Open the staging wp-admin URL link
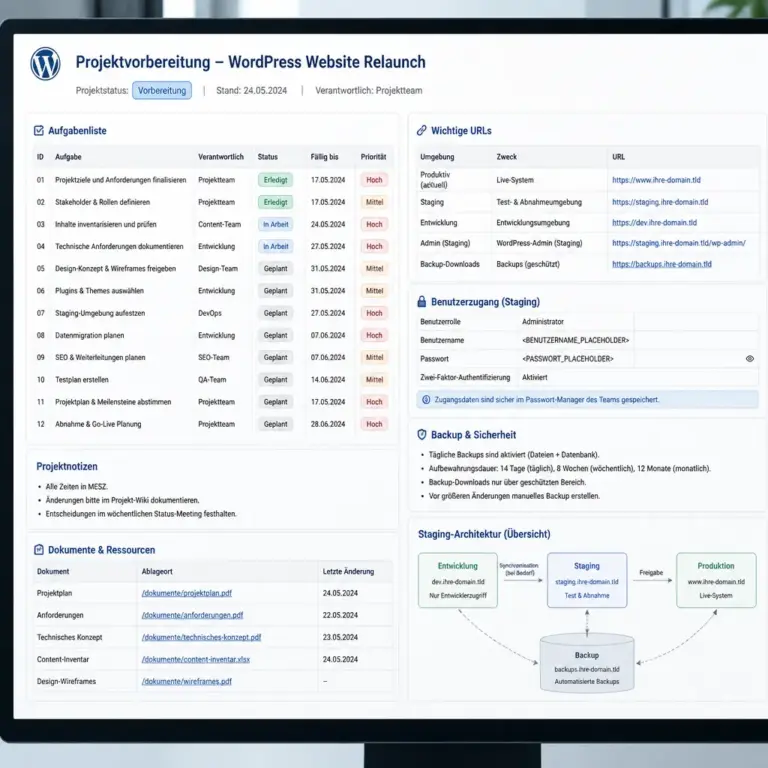The width and height of the screenshot is (768, 768). tap(678, 243)
